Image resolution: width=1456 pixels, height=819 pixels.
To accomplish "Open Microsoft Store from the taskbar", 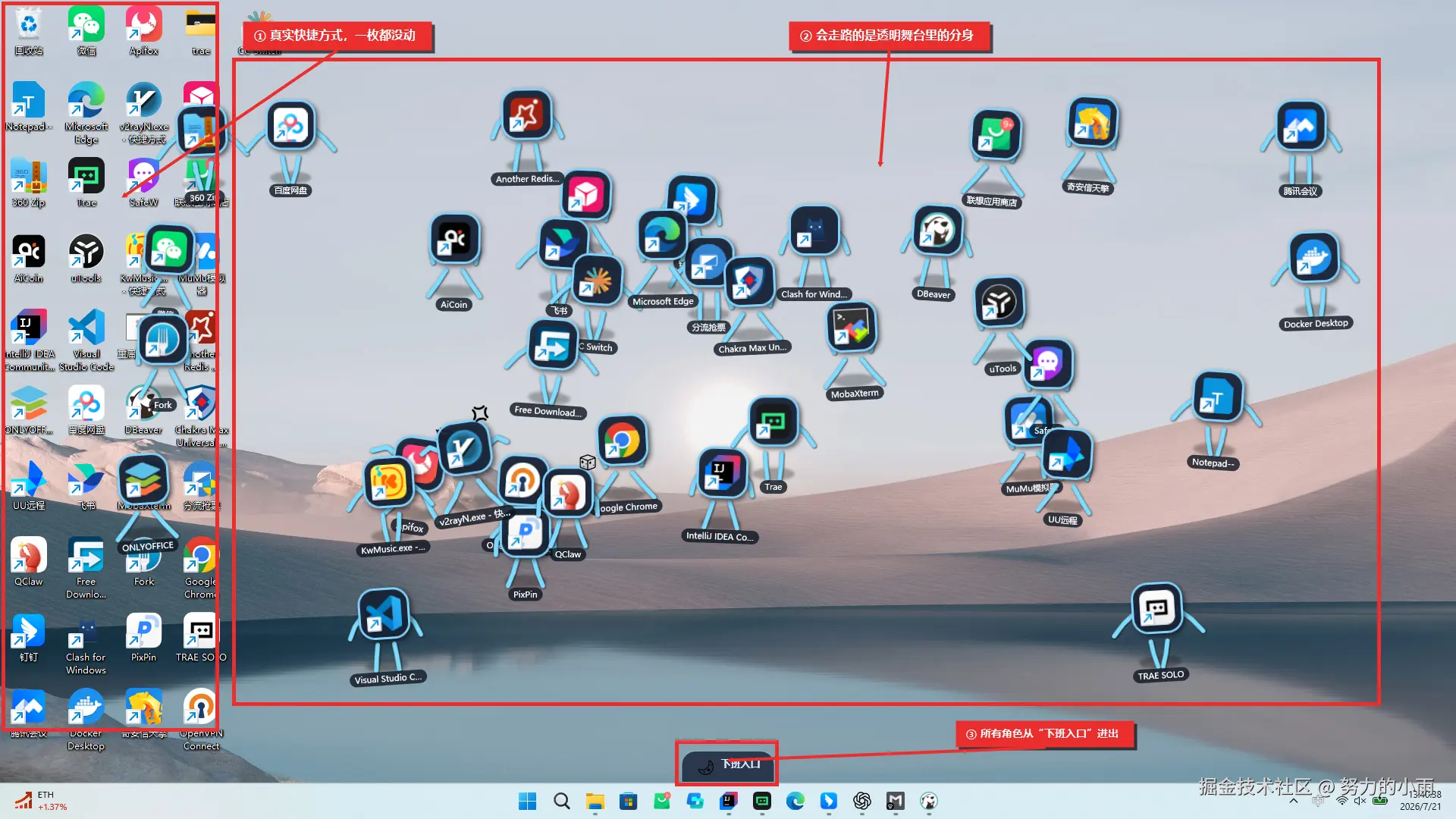I will point(628,802).
